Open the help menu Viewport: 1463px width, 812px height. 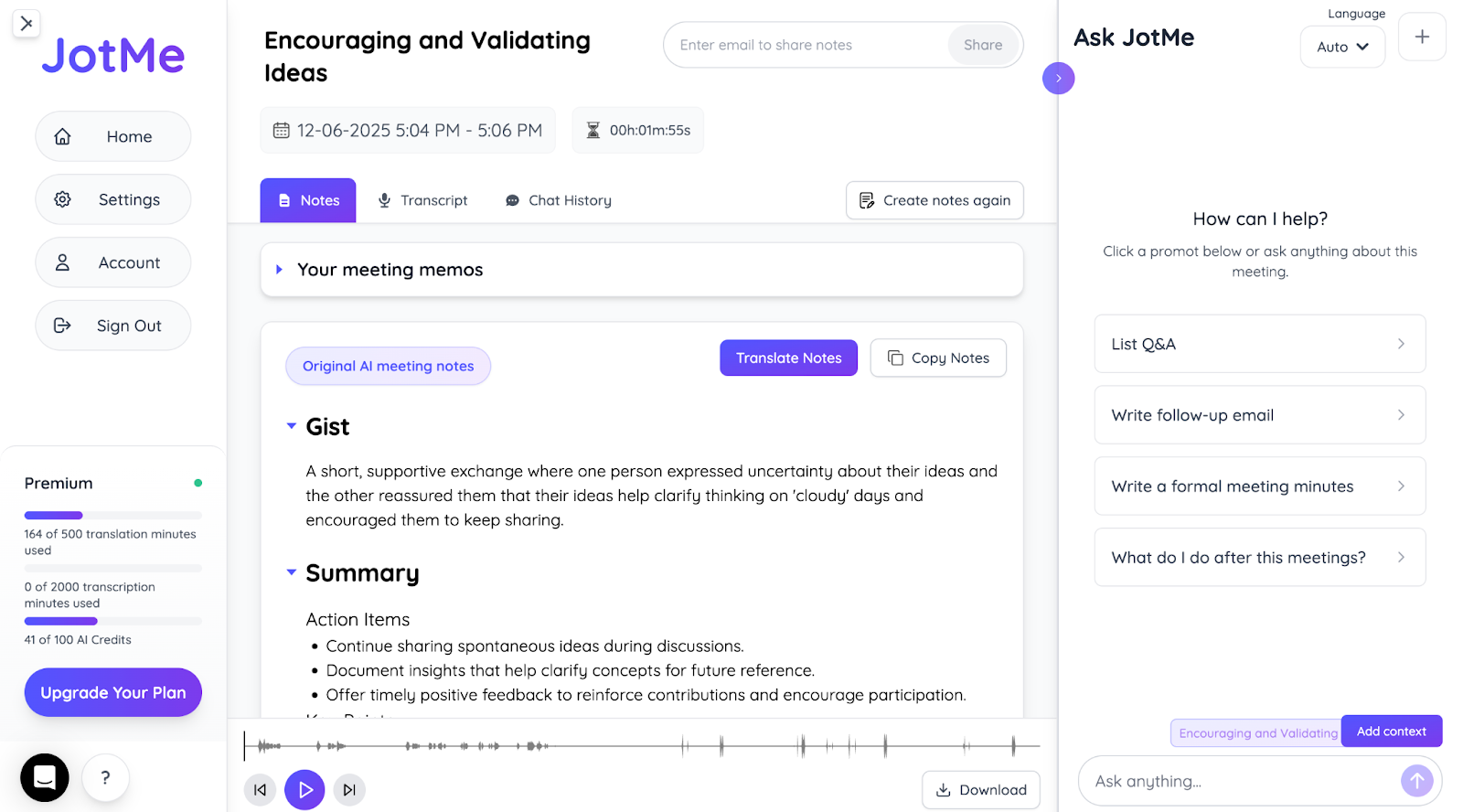(105, 777)
